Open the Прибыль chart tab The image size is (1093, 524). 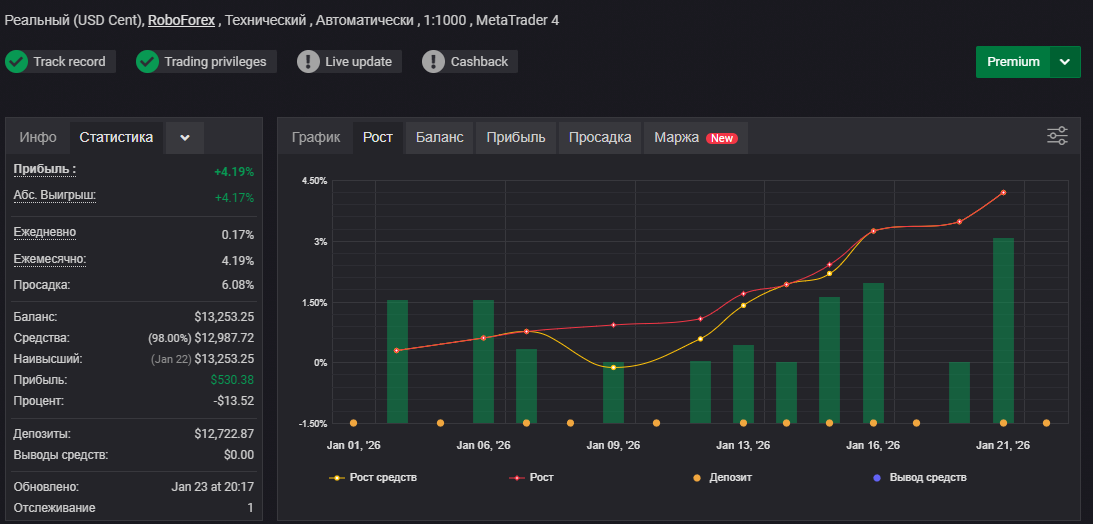(516, 137)
